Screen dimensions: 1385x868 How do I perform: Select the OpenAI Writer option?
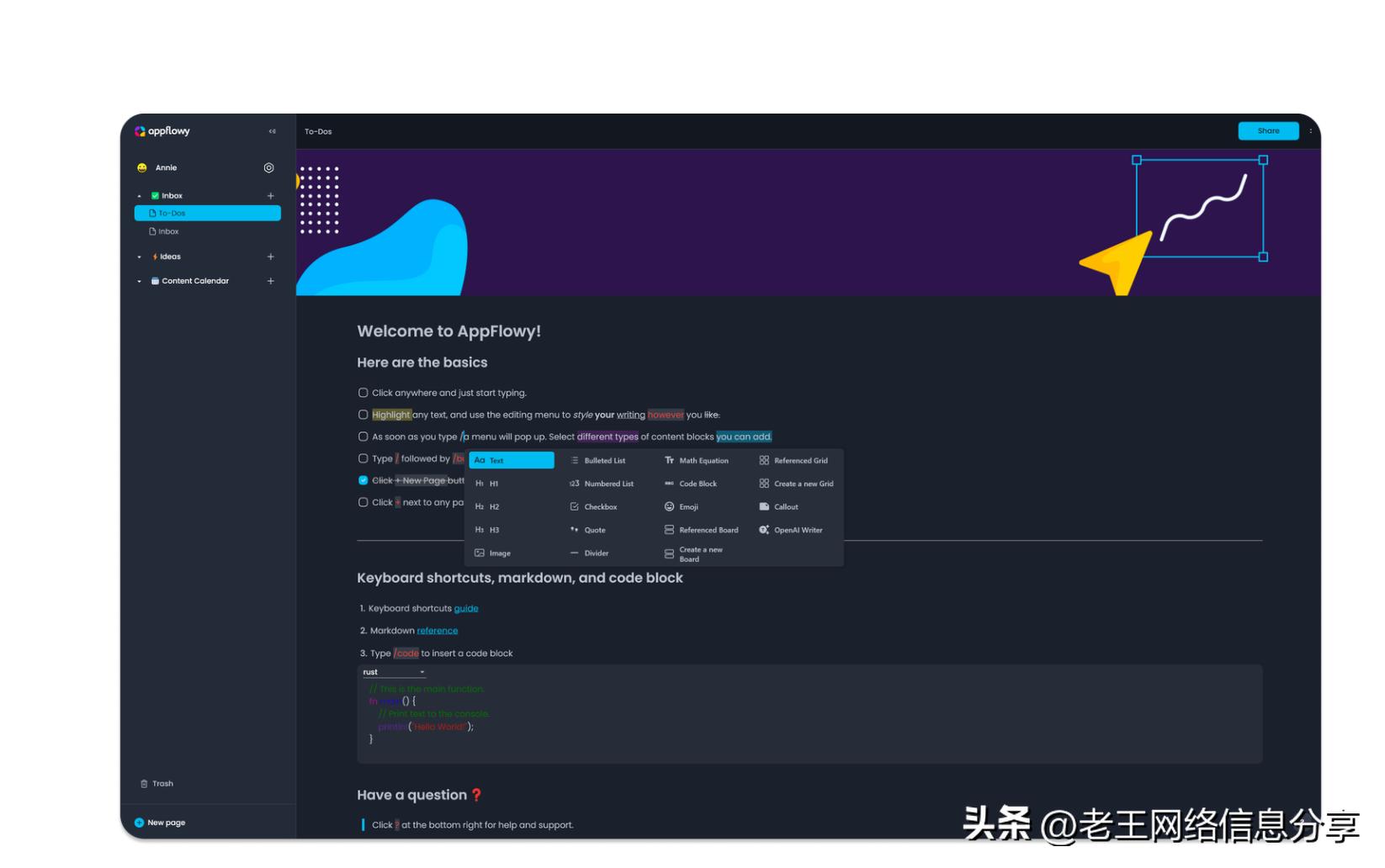[x=798, y=530]
